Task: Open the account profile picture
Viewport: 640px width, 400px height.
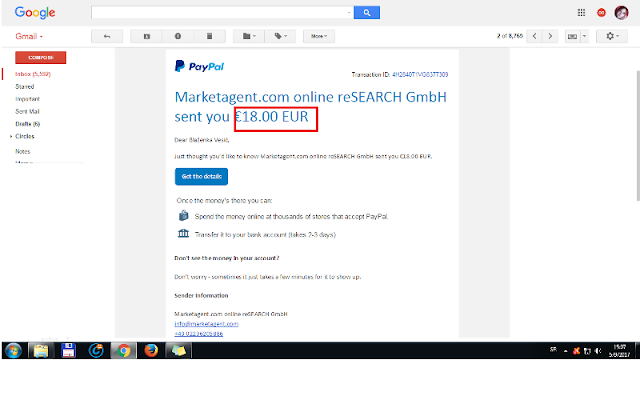Action: (621, 13)
